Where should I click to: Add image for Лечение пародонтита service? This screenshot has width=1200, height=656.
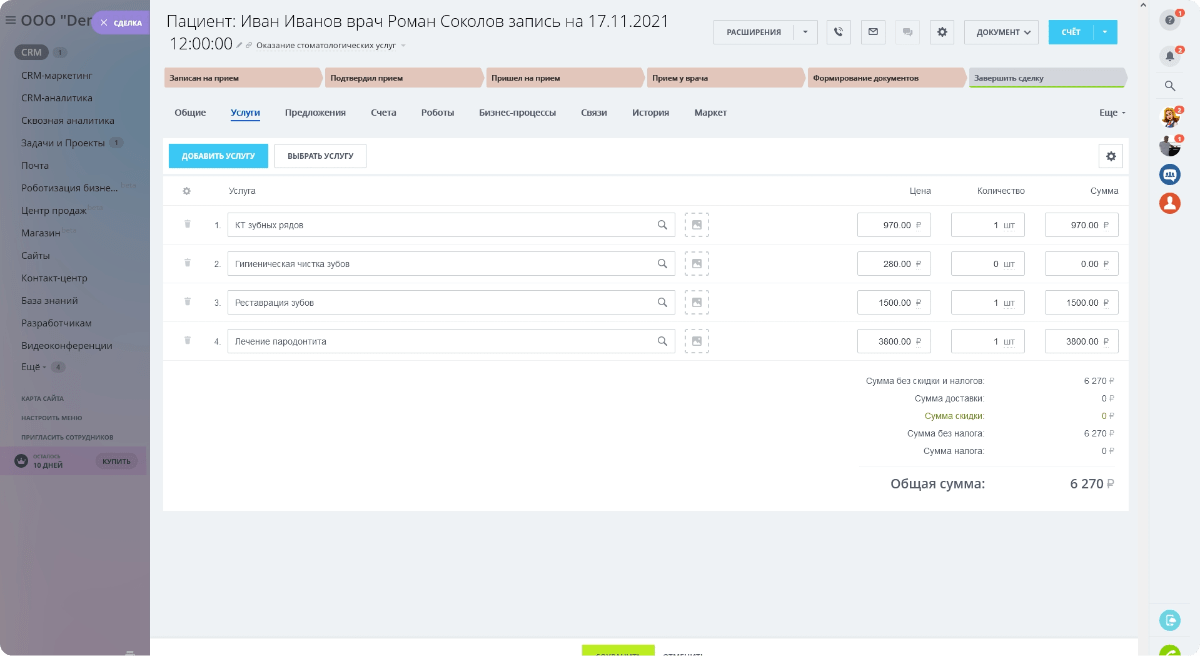pos(696,341)
